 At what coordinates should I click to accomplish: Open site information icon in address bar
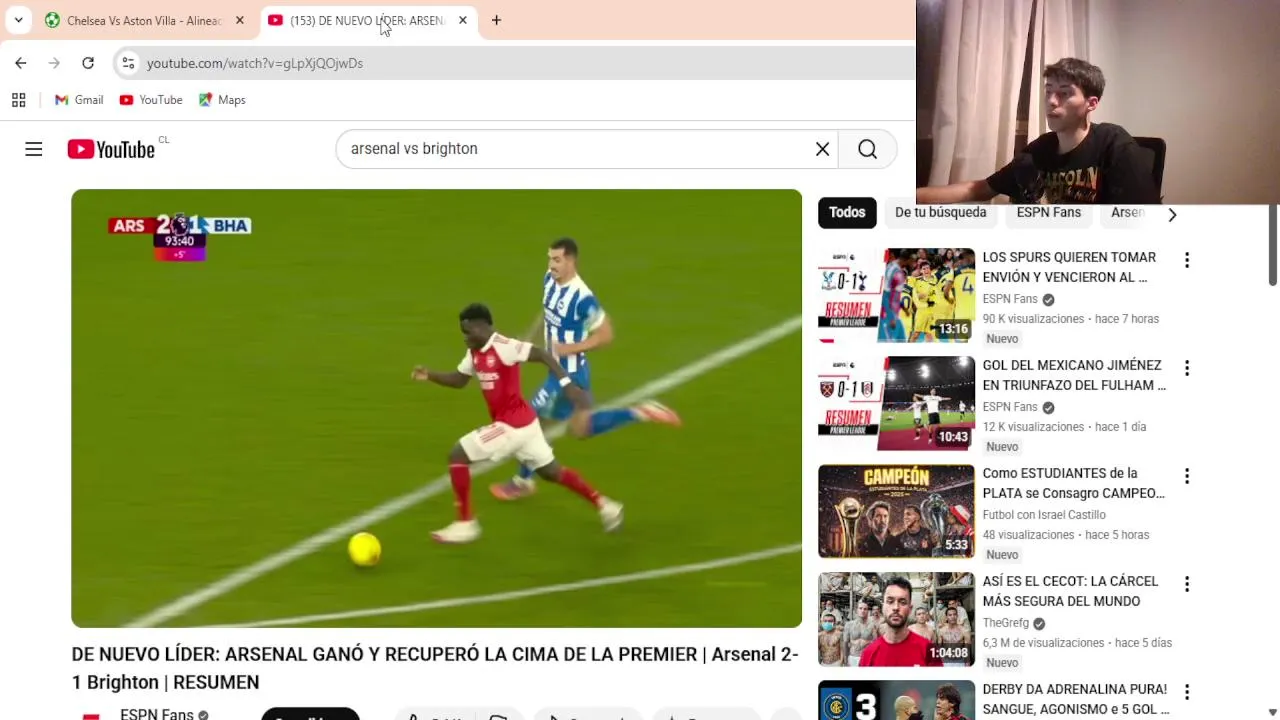[x=128, y=63]
